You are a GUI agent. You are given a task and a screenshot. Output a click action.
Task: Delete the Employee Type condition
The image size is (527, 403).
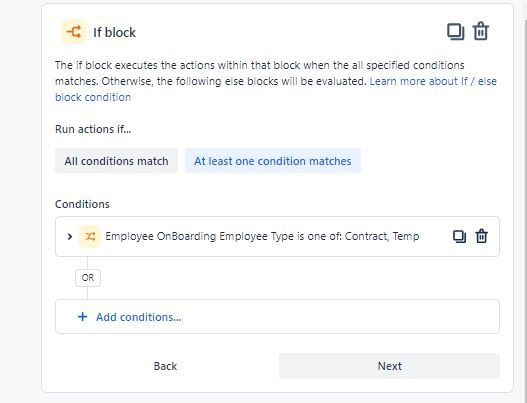click(481, 236)
